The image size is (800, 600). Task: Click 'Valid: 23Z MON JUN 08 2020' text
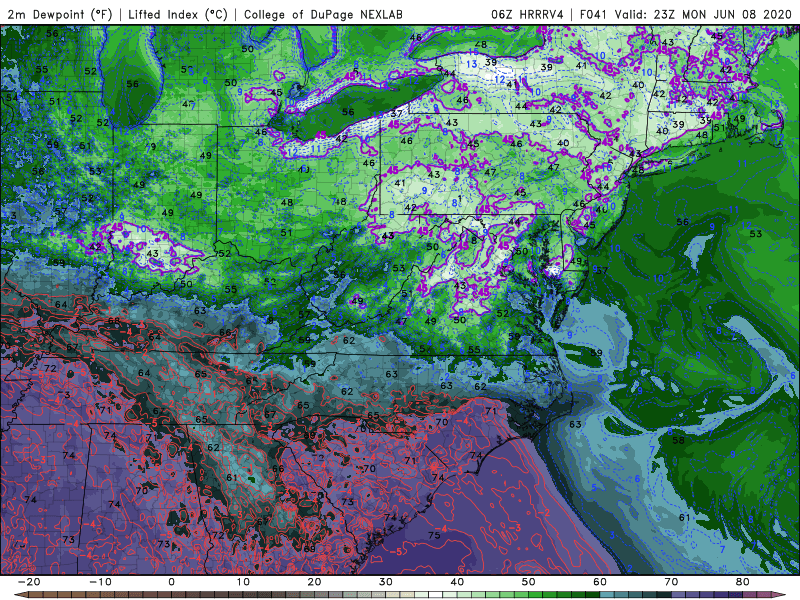coord(703,14)
